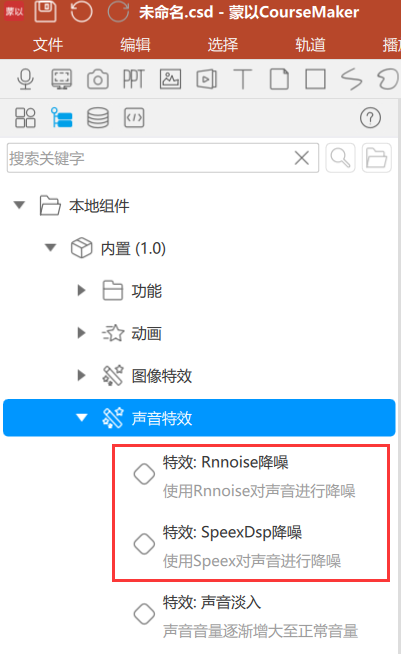Click the camera capture icon

click(98, 79)
